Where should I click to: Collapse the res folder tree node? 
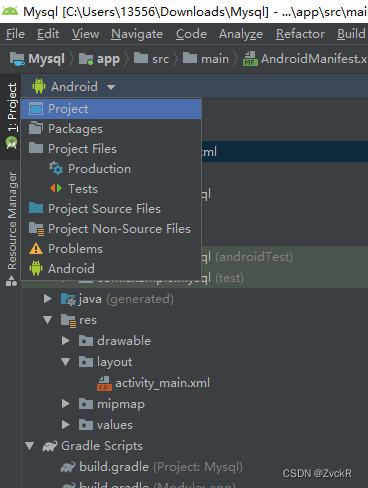point(48,320)
